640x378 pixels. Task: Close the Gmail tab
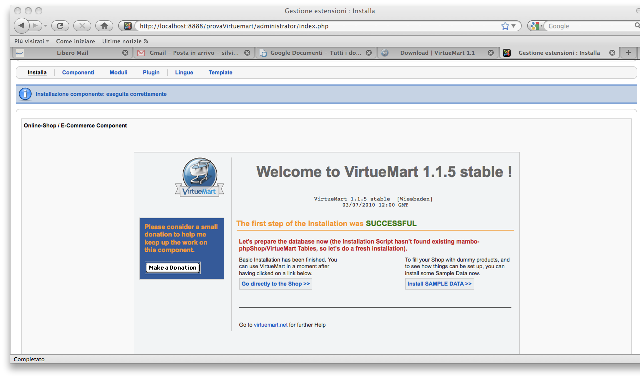click(247, 53)
